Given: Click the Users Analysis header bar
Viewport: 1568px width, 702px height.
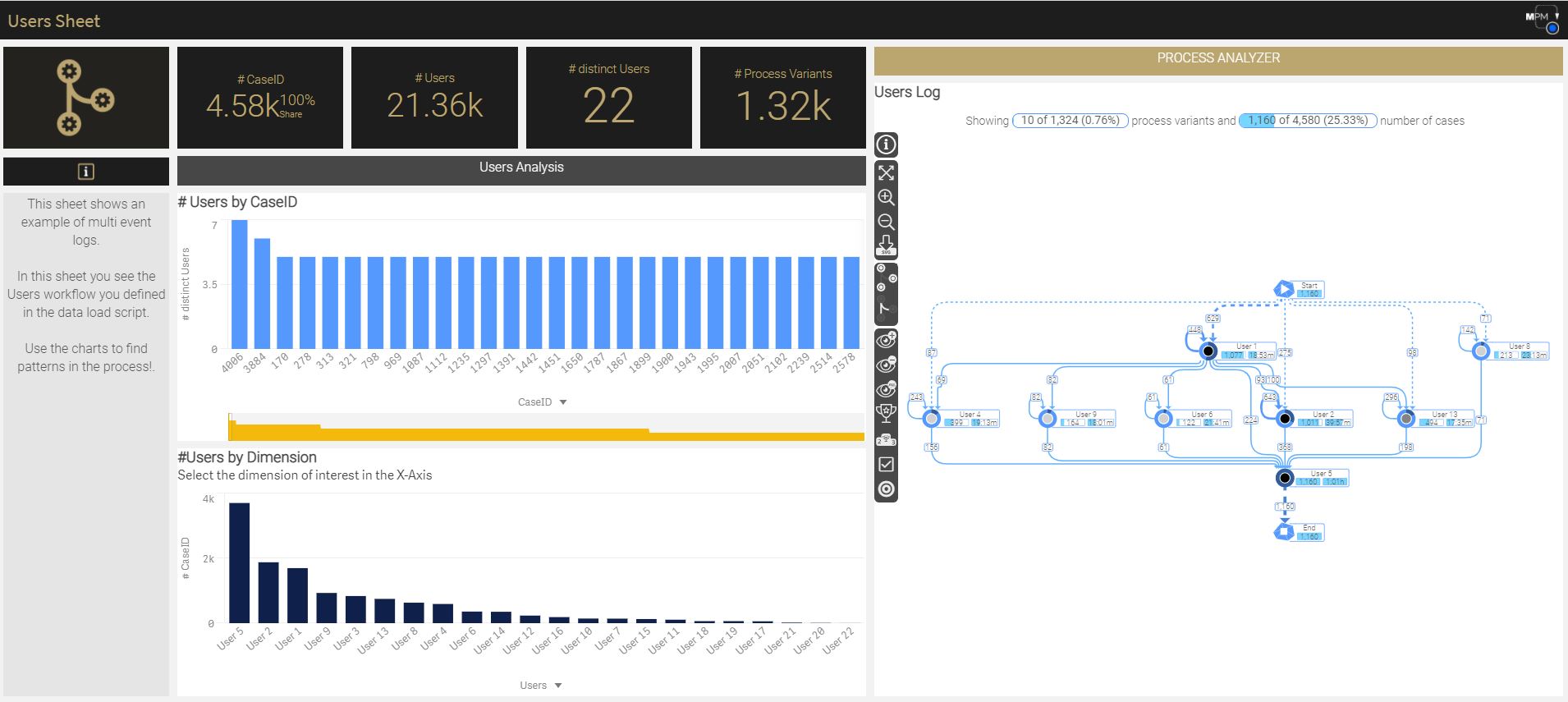Looking at the screenshot, I should [x=521, y=169].
